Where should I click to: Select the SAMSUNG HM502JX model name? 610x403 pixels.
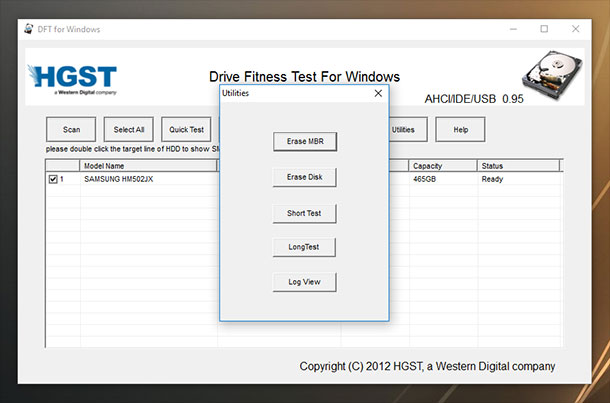pos(119,179)
